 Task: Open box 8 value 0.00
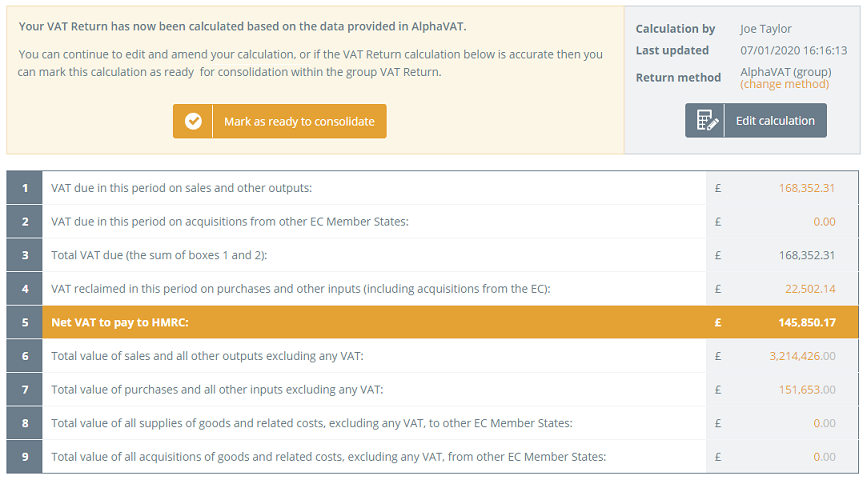click(x=824, y=423)
